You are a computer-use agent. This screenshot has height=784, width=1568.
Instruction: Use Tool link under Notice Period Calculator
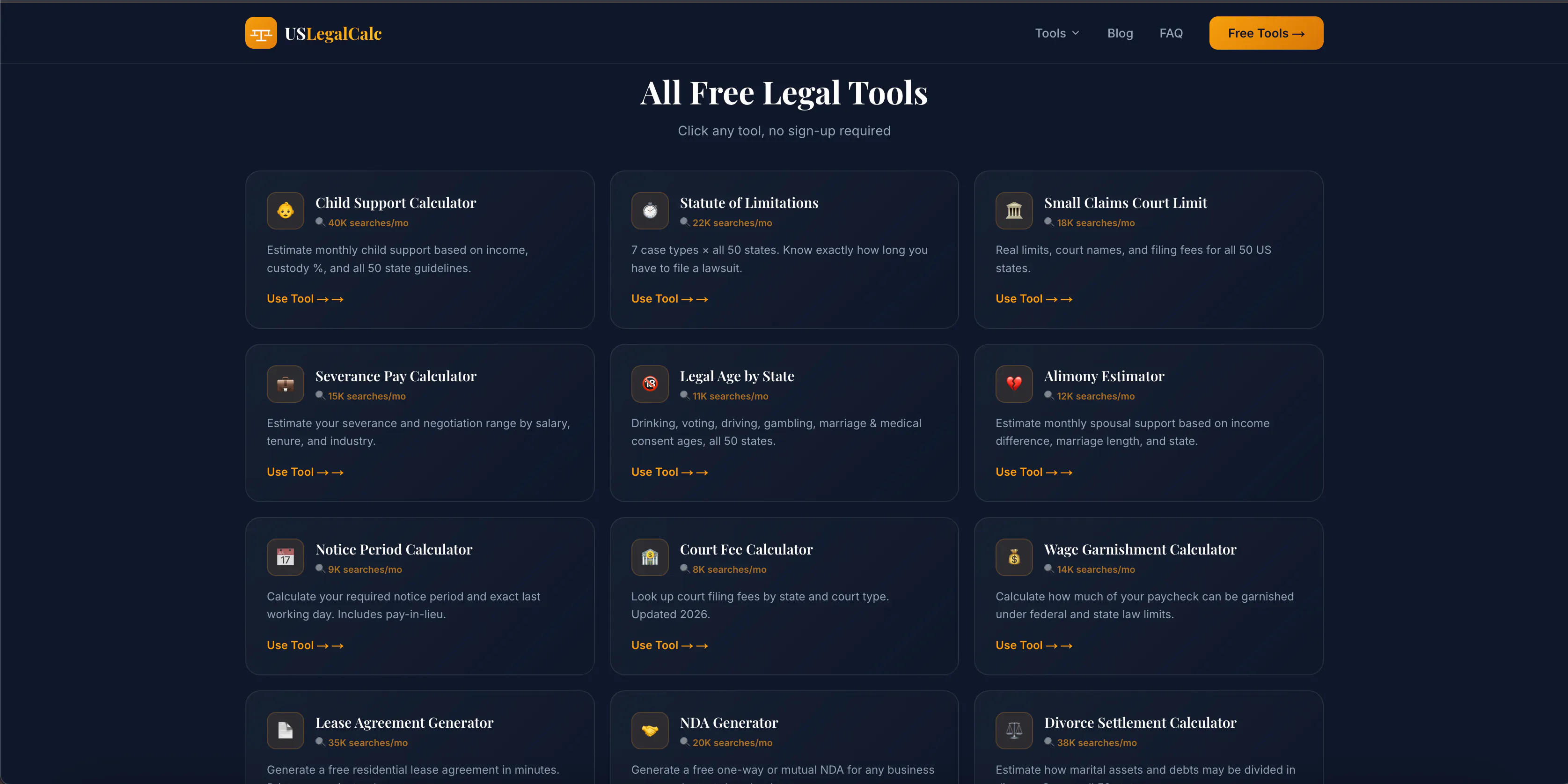coord(305,645)
